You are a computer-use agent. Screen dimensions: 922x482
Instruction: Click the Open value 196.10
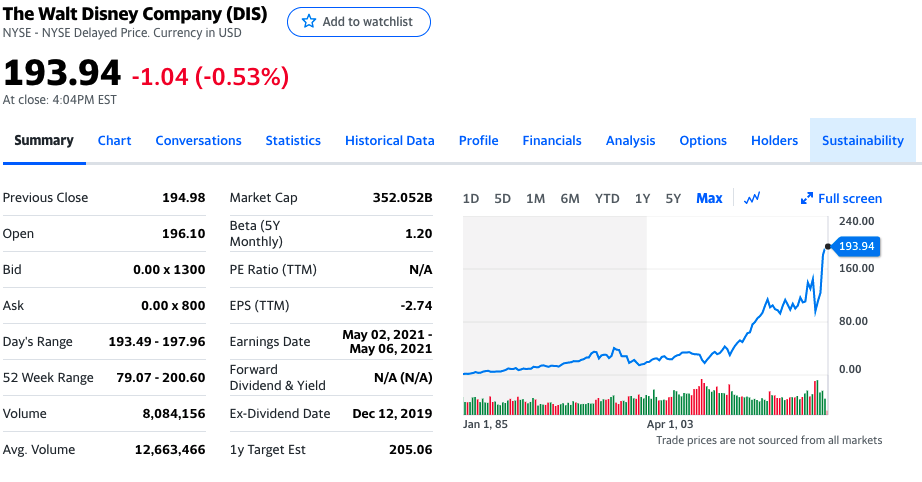coord(183,233)
